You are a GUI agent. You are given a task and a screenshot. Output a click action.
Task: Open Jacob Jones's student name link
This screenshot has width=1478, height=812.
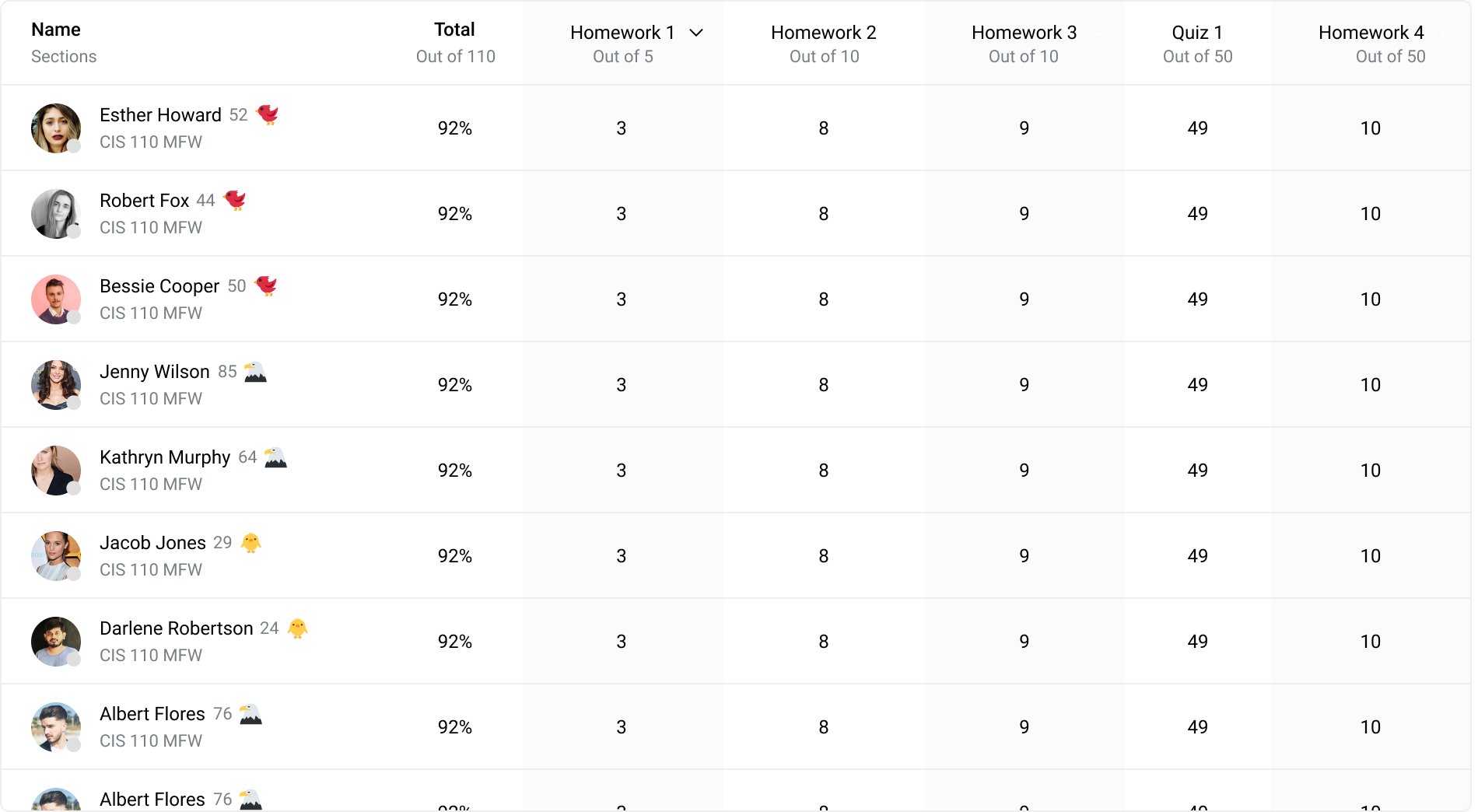point(152,543)
